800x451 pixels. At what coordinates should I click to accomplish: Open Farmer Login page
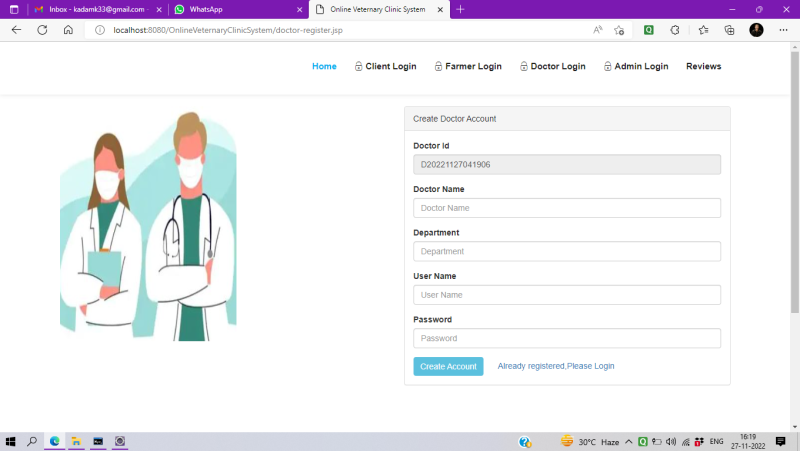tap(468, 66)
